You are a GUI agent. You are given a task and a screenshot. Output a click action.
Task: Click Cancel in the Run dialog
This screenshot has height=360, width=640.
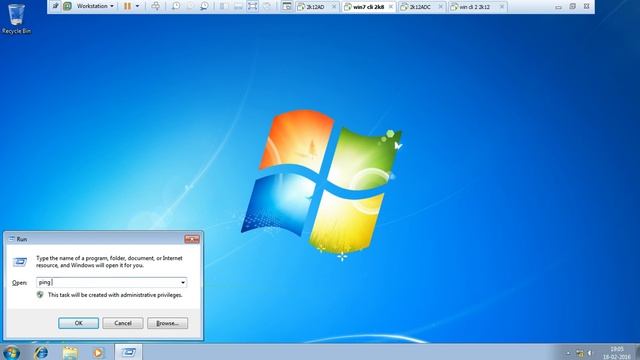point(123,323)
